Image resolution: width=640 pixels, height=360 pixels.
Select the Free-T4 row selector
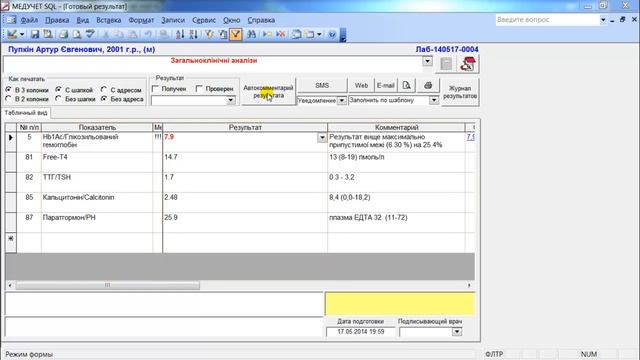(11, 162)
